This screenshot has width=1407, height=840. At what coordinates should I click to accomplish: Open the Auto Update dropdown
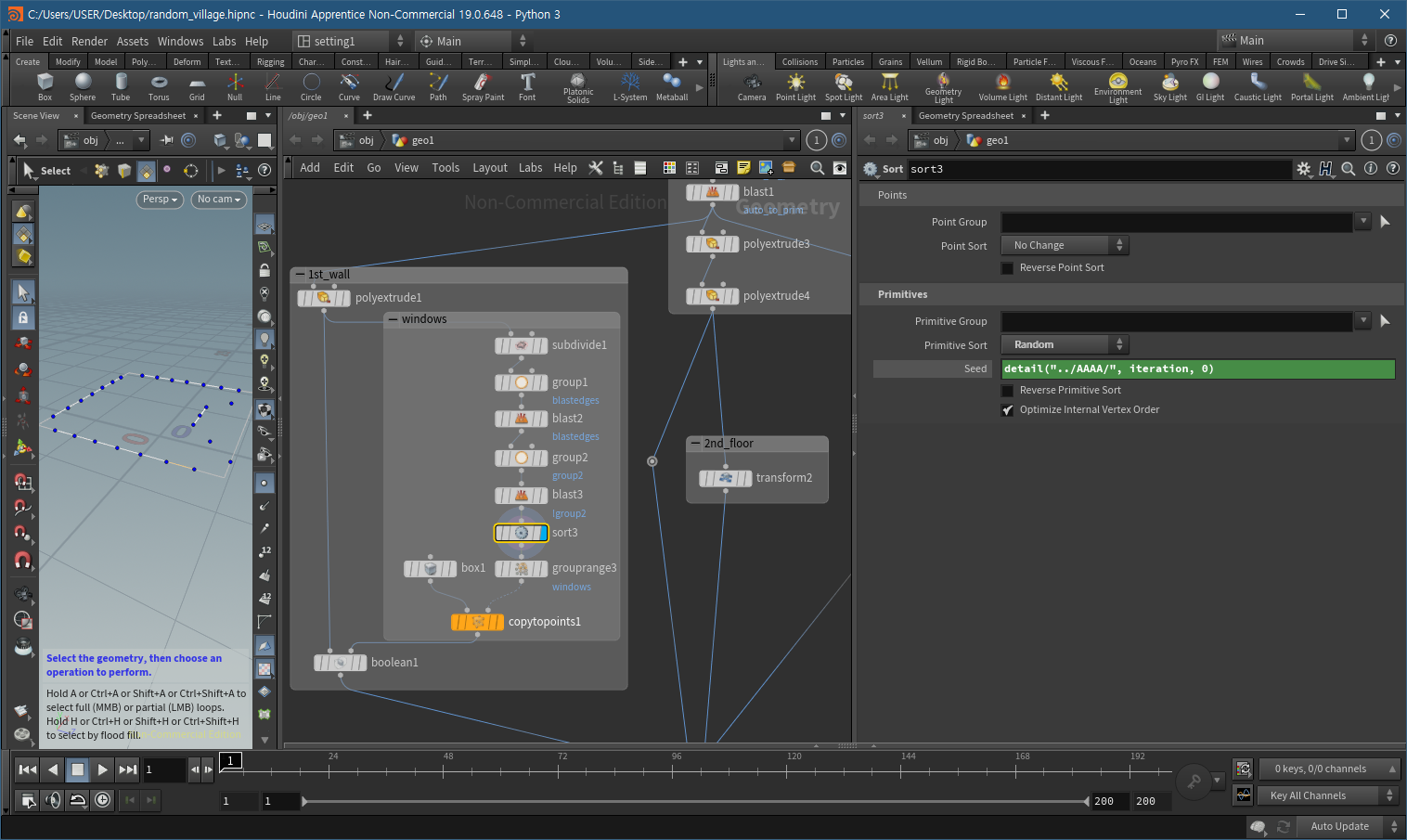point(1349,826)
